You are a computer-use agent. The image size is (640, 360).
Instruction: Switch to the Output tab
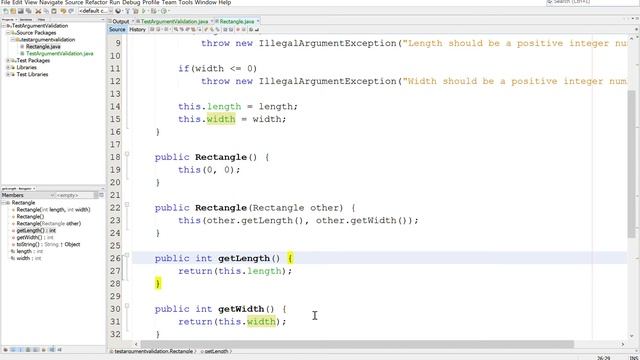pyautogui.click(x=120, y=21)
